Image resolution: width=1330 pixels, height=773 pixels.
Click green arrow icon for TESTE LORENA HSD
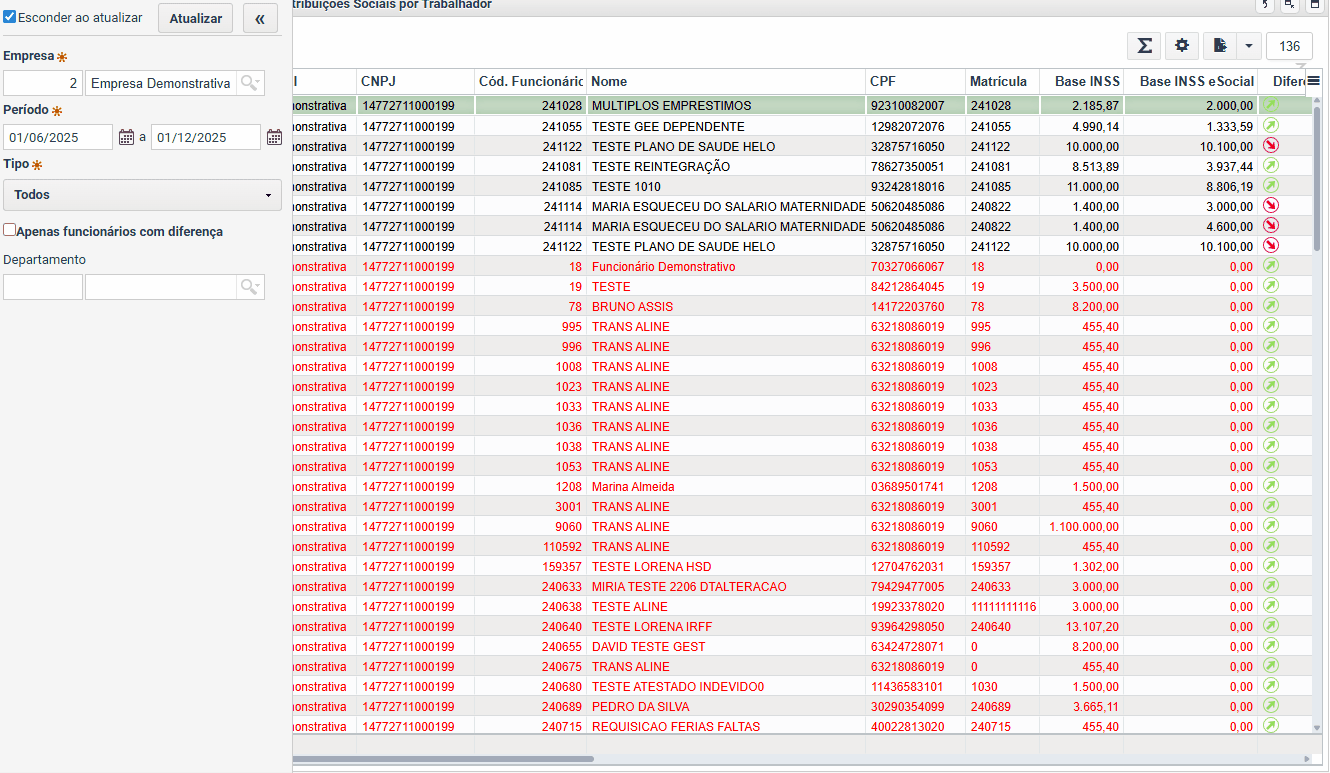(1271, 566)
